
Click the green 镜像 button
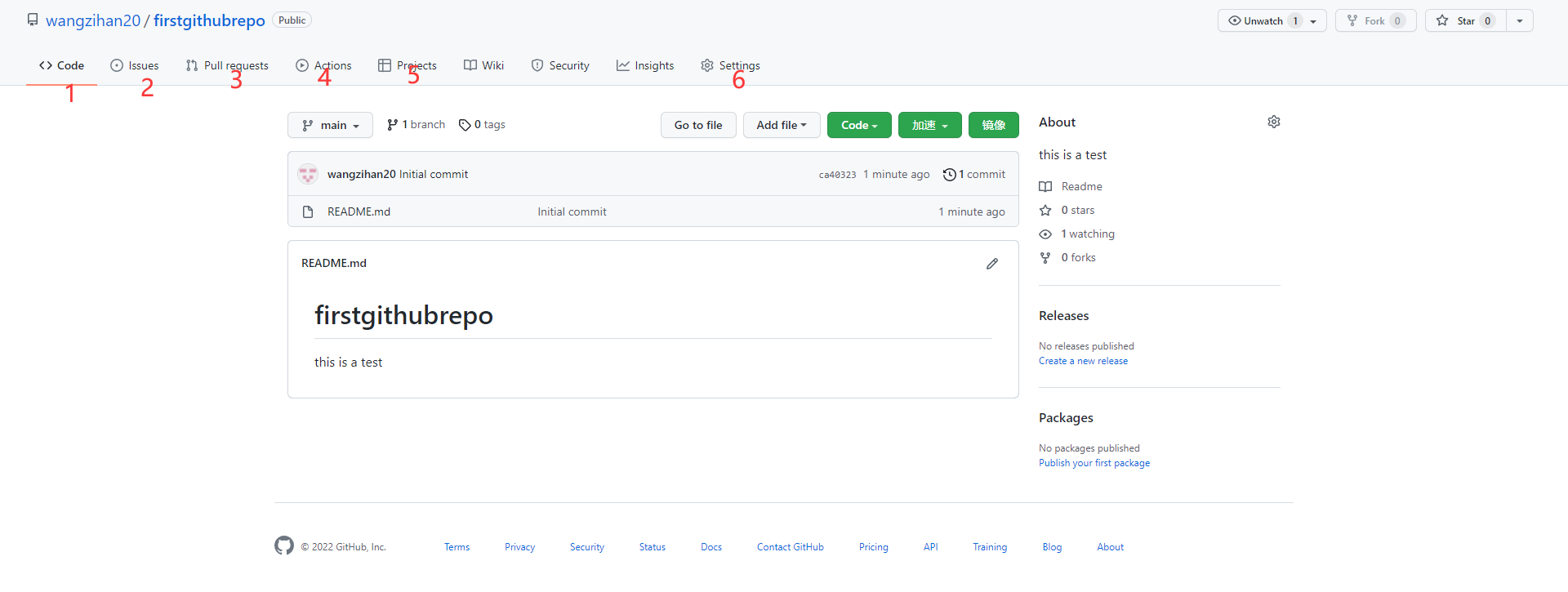tap(994, 125)
